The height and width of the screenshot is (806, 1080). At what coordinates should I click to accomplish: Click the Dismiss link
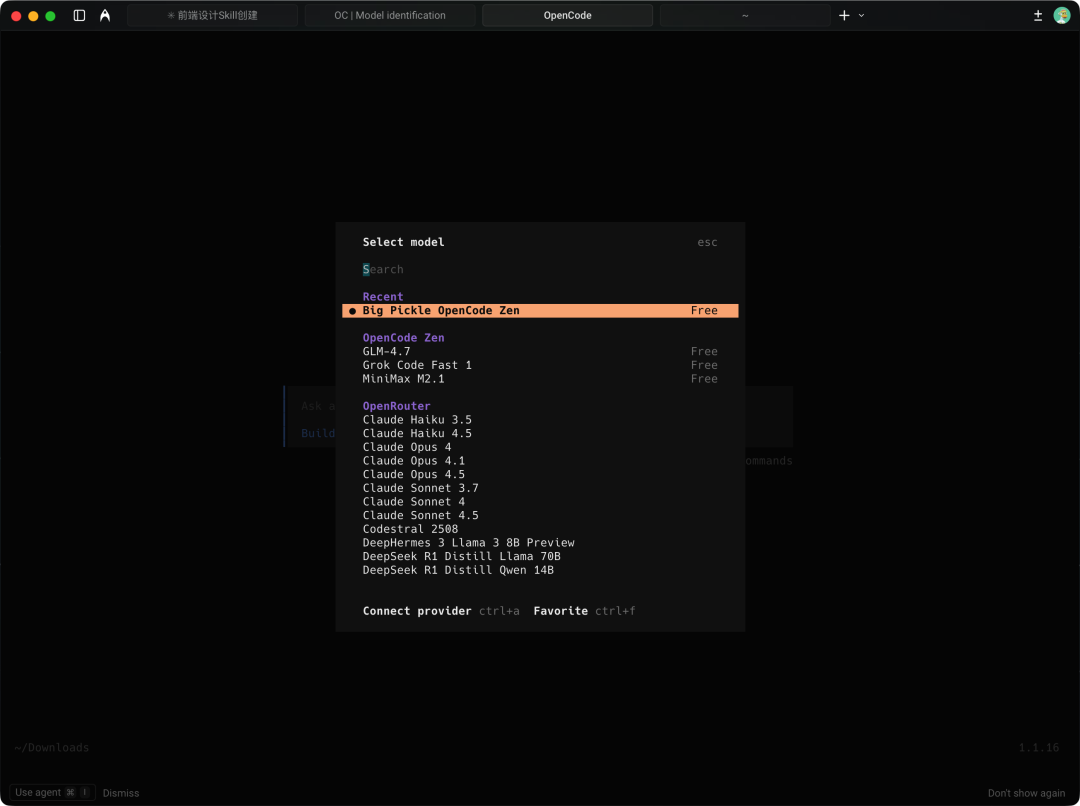121,793
